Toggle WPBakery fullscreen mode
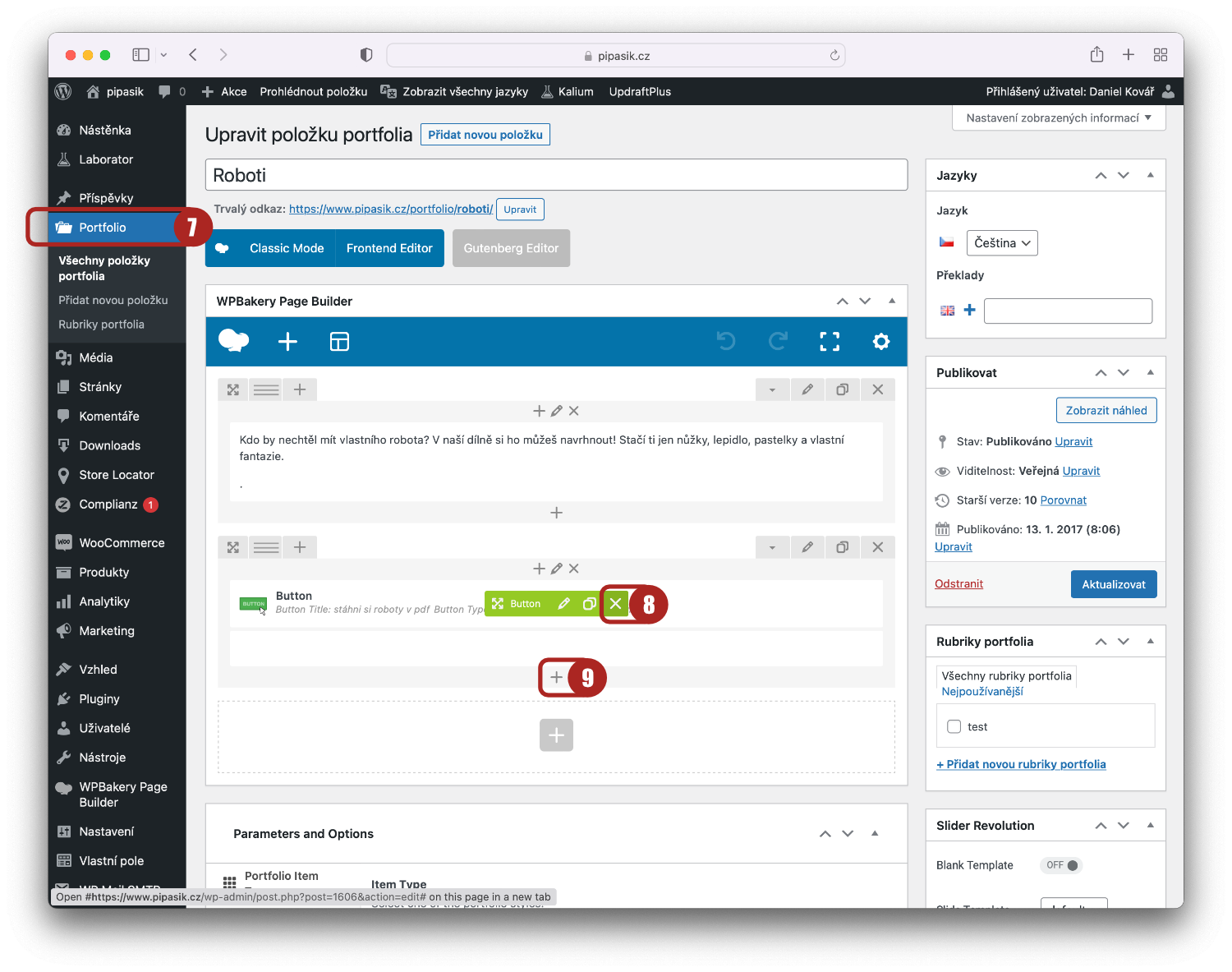 [830, 342]
